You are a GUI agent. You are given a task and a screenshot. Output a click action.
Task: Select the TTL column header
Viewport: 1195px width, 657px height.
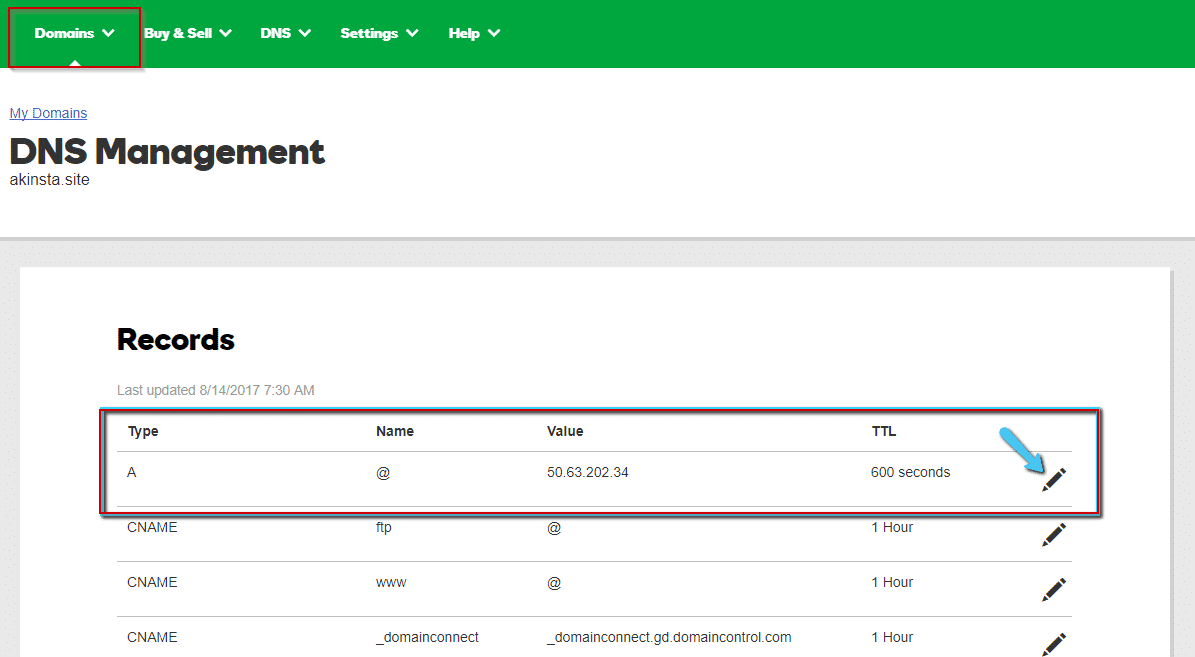[x=884, y=431]
